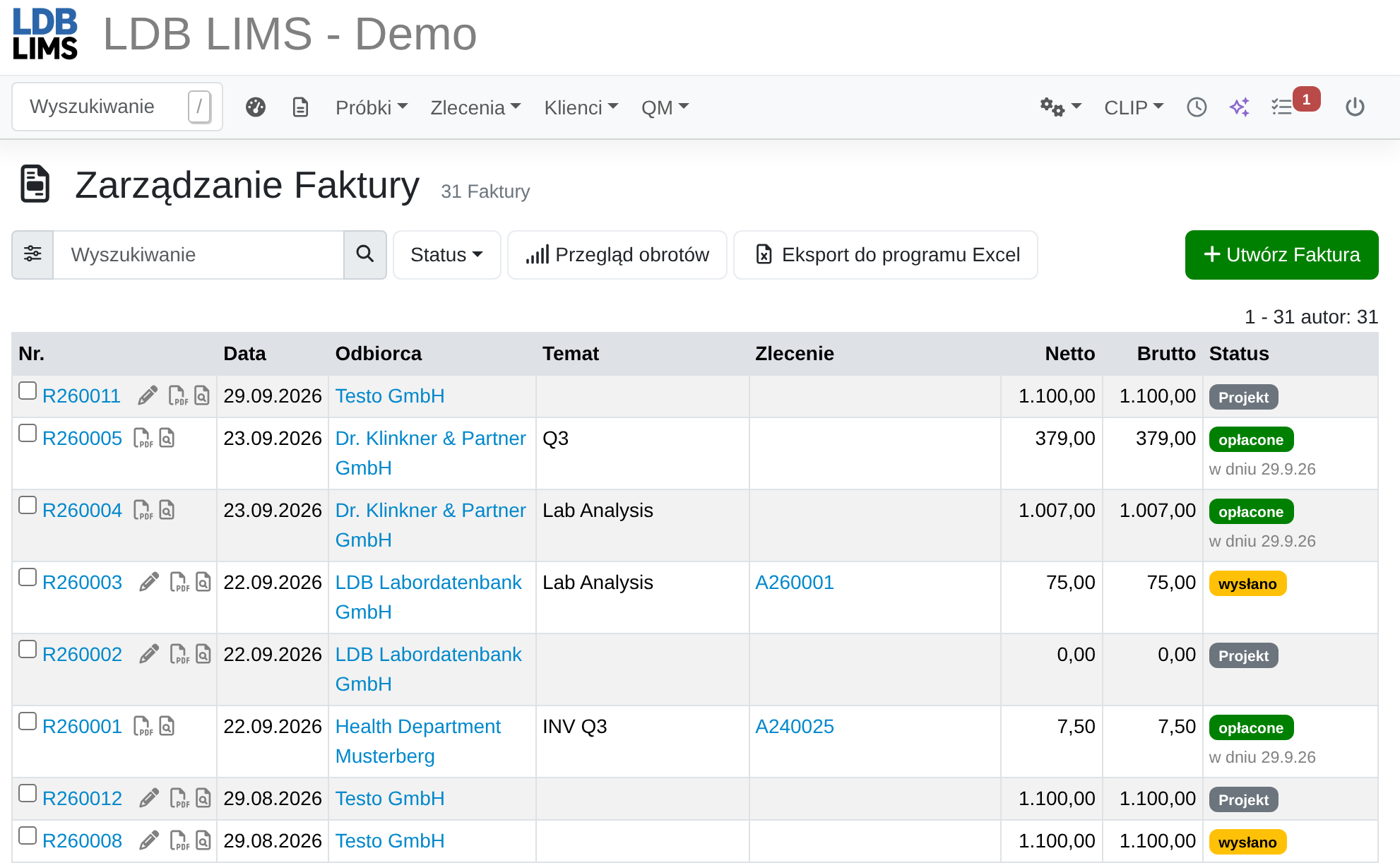The width and height of the screenshot is (1400, 863).
Task: Expand the QM menu dropdown
Action: [x=665, y=107]
